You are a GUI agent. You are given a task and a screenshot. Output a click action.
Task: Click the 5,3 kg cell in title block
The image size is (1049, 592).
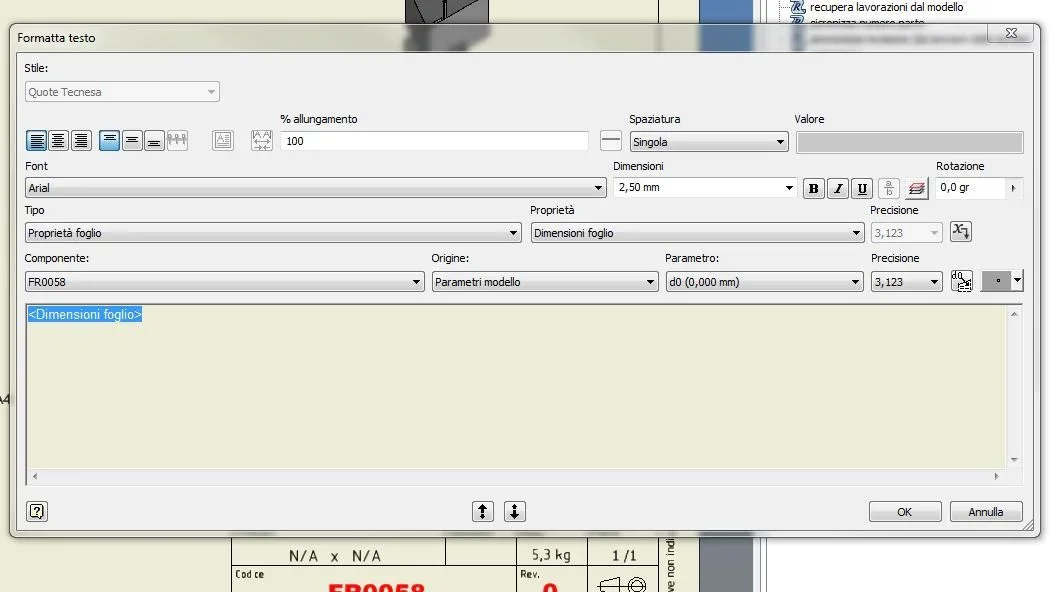pos(551,555)
